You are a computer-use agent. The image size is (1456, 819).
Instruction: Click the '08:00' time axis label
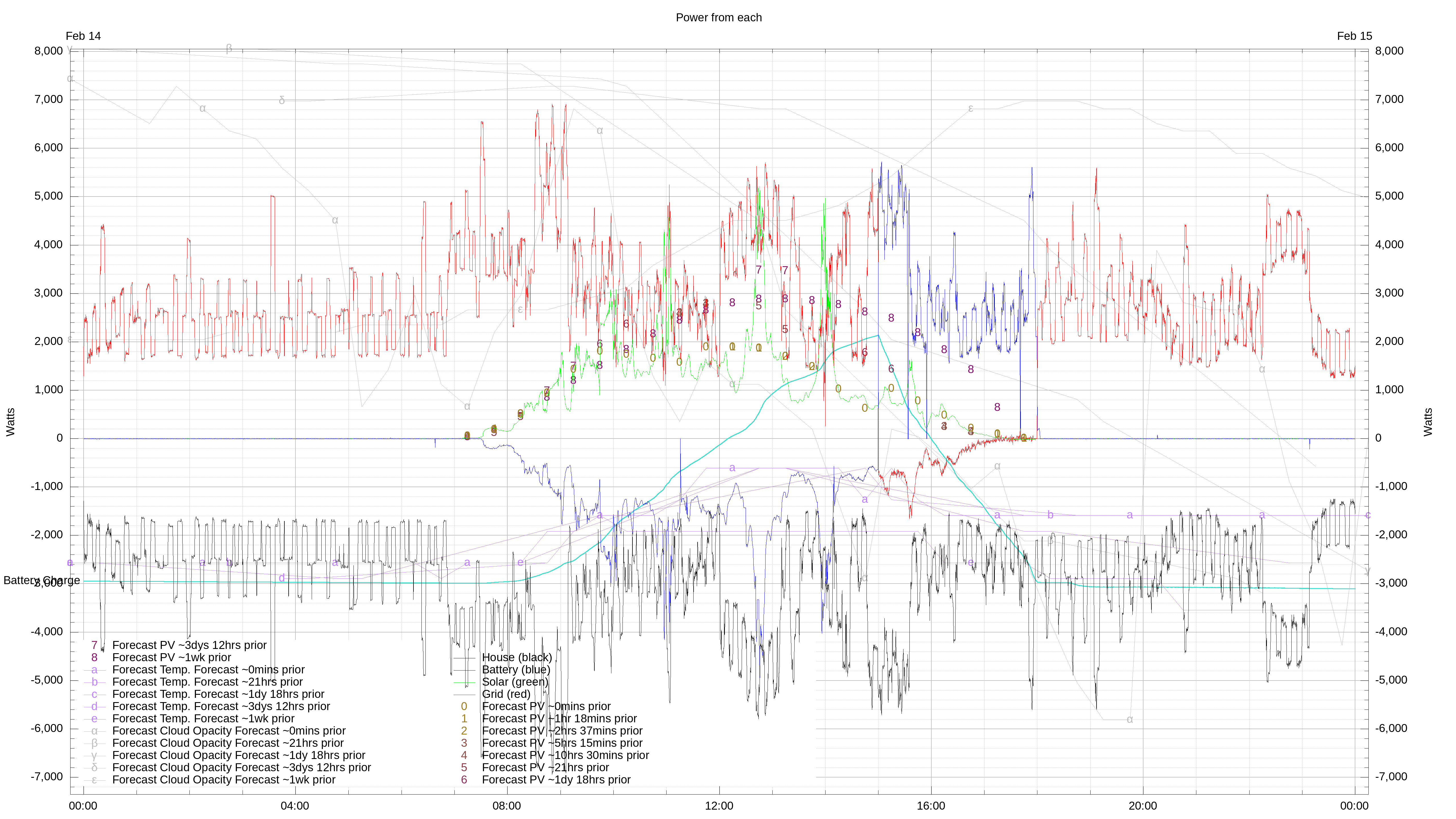coord(506,806)
